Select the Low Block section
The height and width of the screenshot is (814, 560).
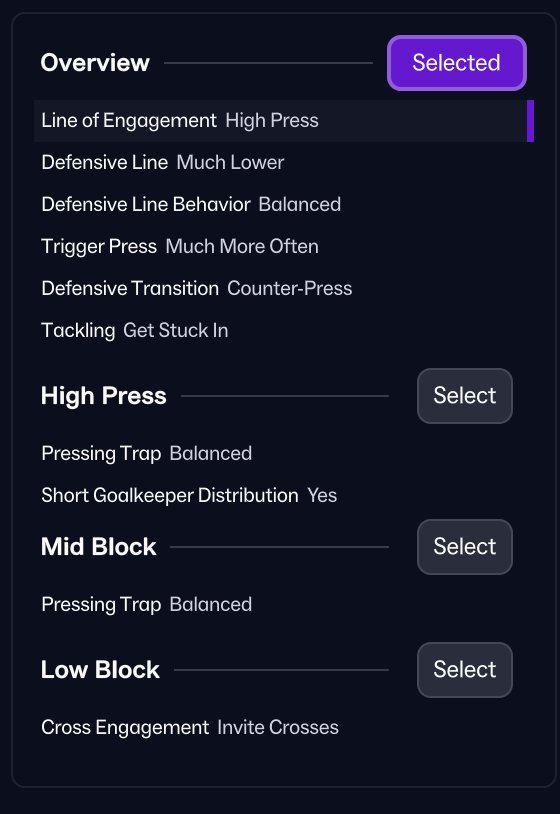(465, 670)
